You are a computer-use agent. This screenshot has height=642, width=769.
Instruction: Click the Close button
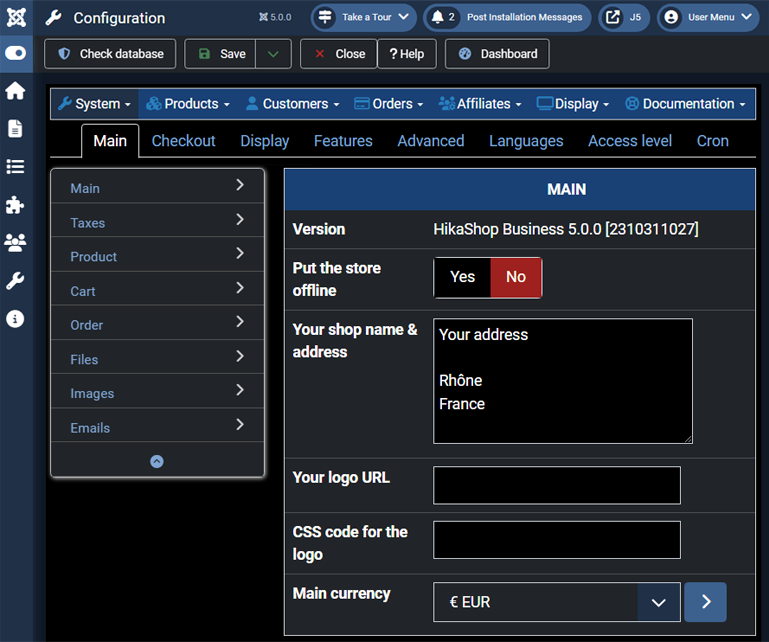[x=339, y=54]
